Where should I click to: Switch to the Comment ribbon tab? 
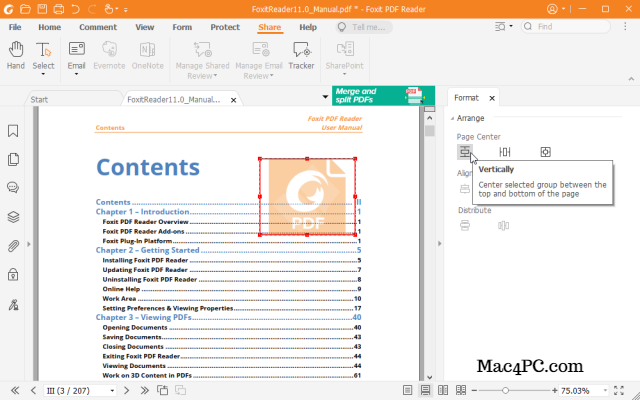point(98,27)
